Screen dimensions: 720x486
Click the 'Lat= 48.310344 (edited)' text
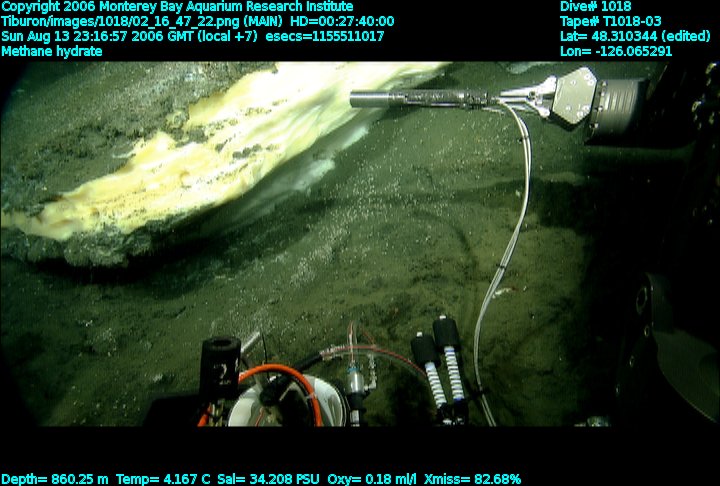[x=635, y=36]
